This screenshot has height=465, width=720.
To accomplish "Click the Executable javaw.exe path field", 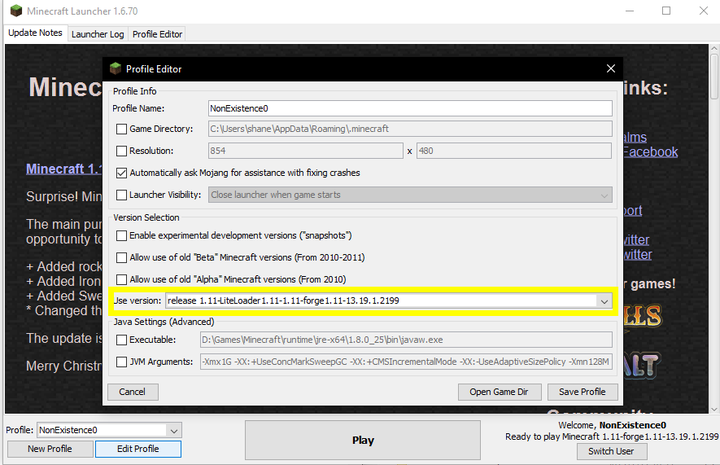I will click(x=406, y=340).
